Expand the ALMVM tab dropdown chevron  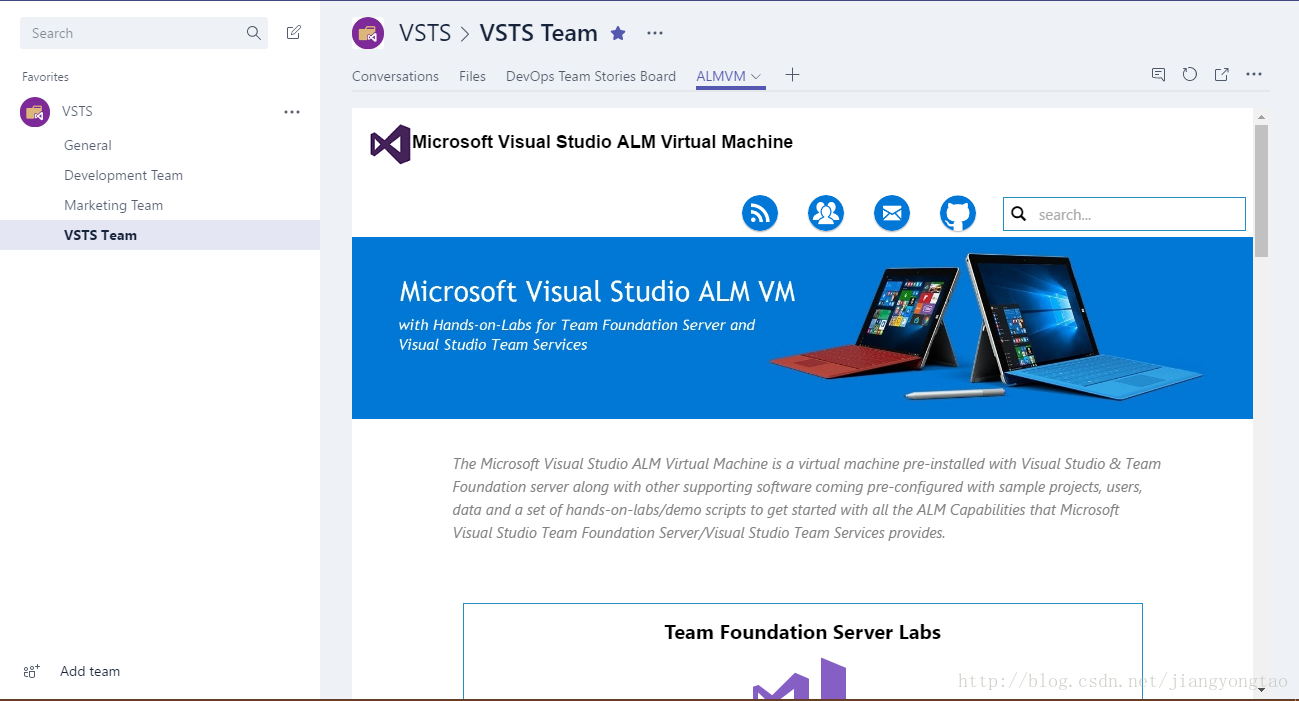(756, 76)
